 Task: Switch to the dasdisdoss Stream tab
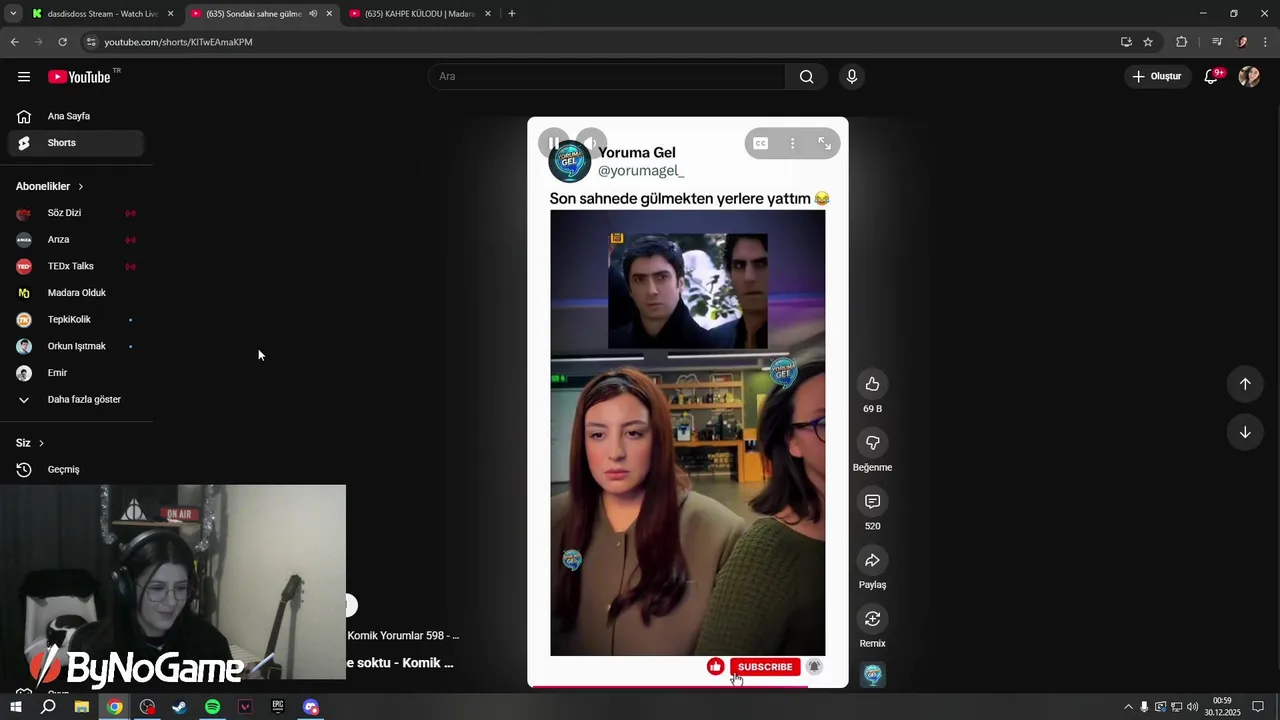pos(102,14)
